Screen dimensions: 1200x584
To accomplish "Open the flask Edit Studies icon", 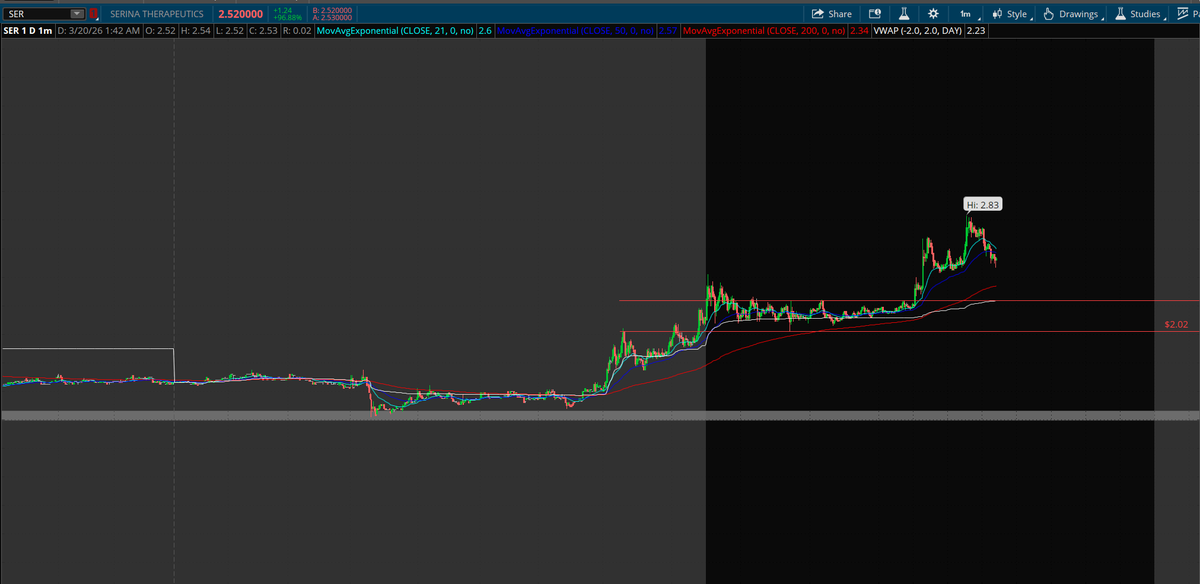I will click(x=903, y=14).
